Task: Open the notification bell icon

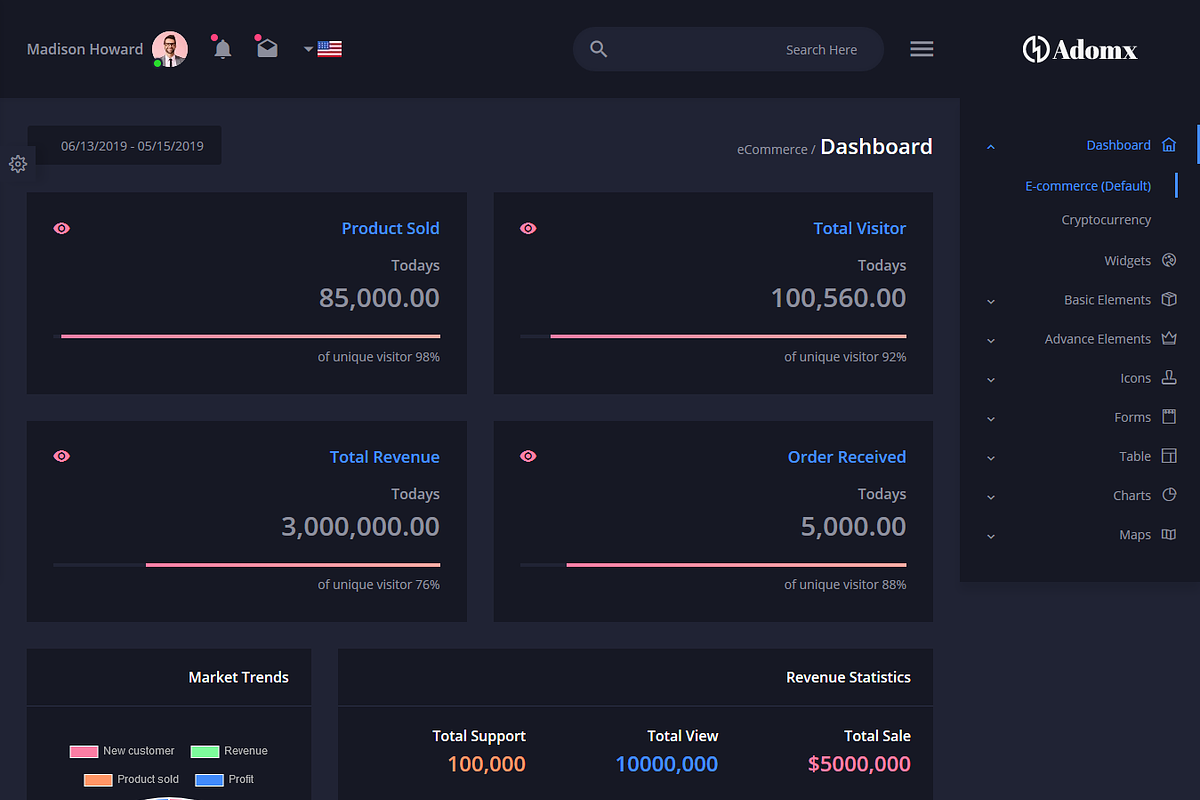Action: 221,48
